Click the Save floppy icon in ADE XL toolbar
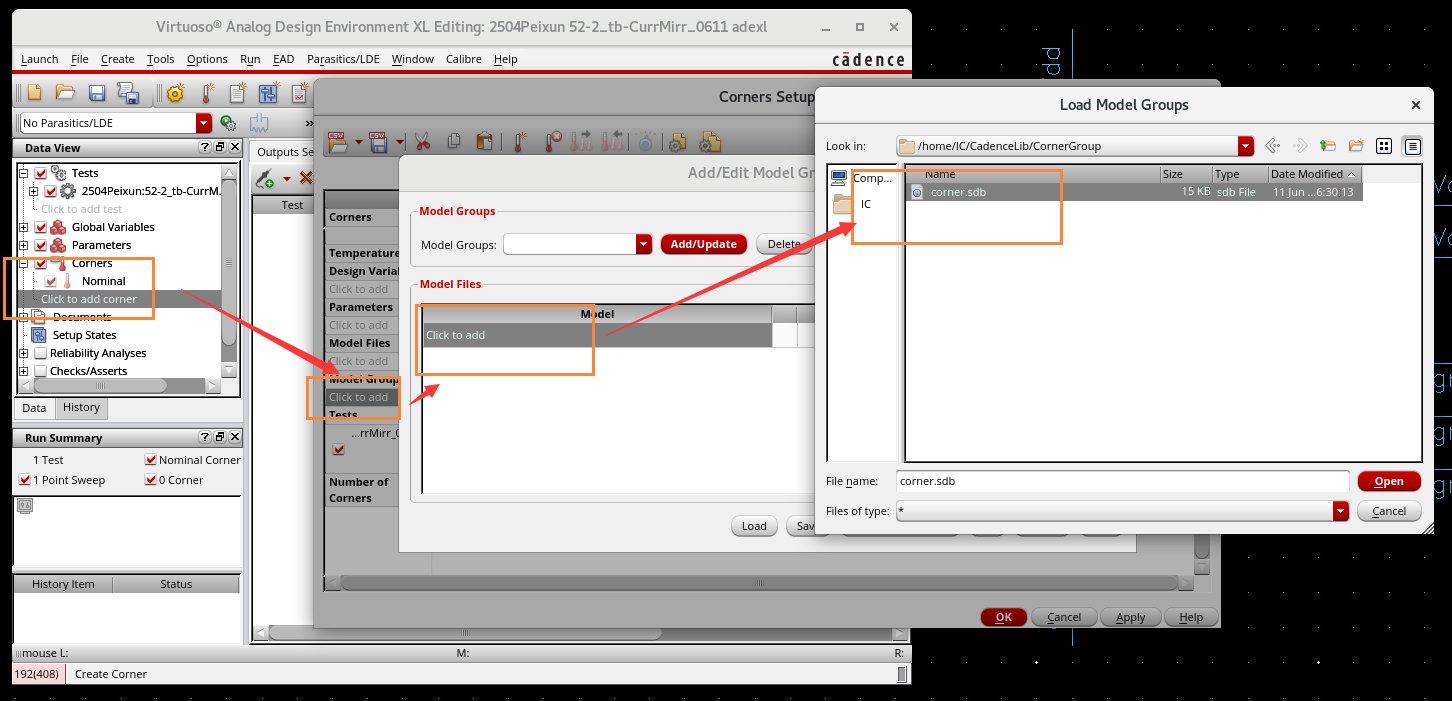Screen dimensions: 1452x701 pyautogui.click(x=97, y=93)
